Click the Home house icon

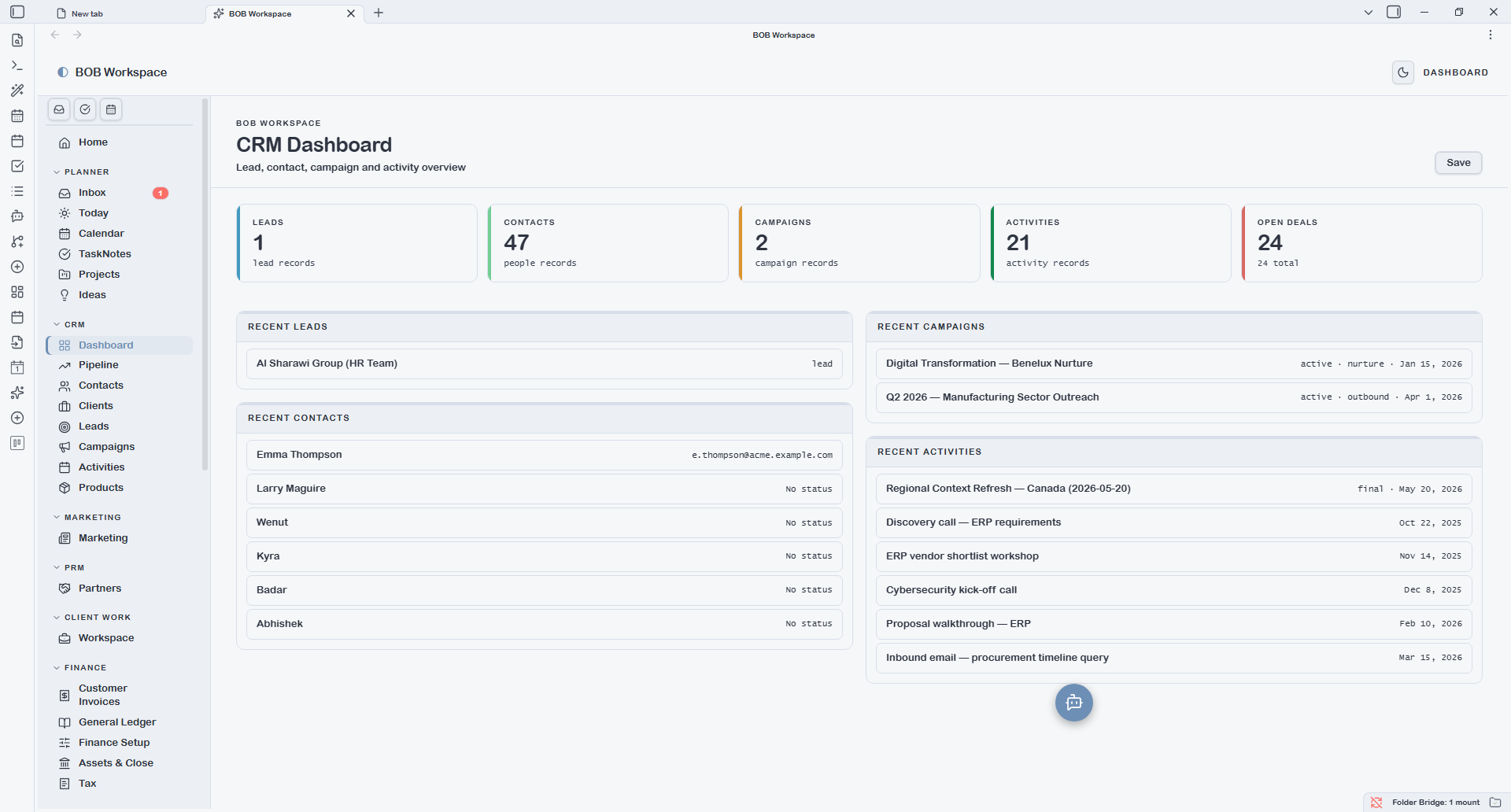(x=65, y=142)
